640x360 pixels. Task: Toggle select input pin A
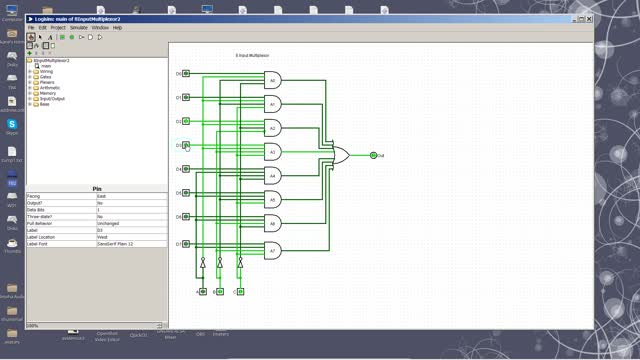tap(203, 291)
